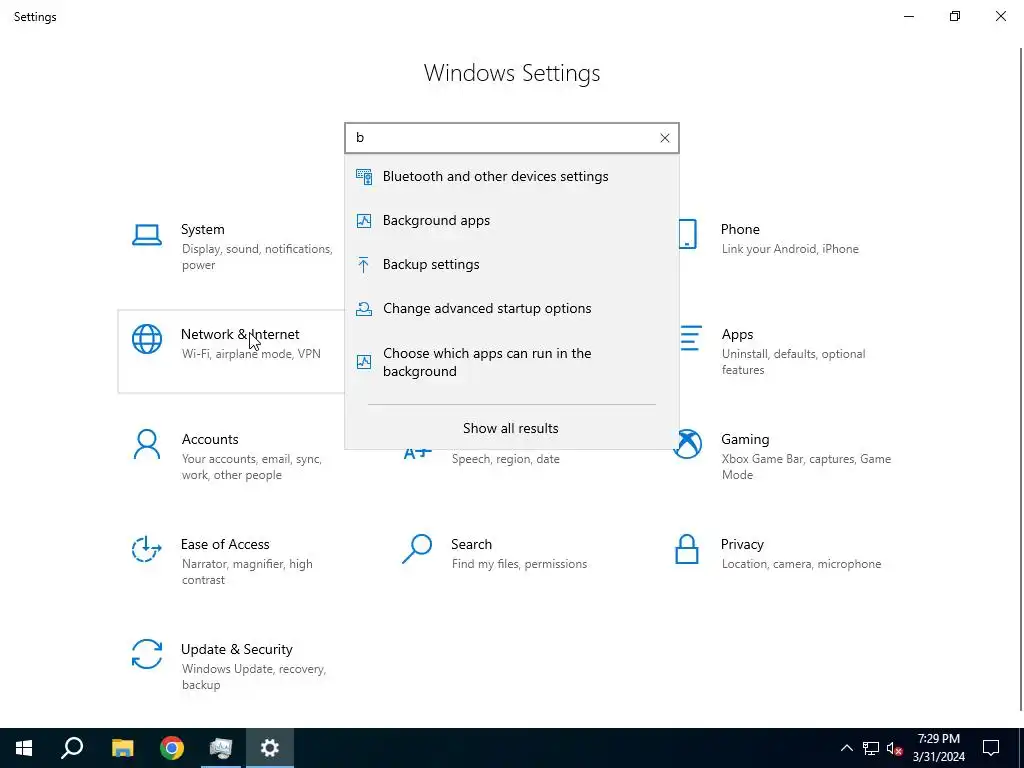Click the Apps list icon
The image size is (1024, 768).
[691, 338]
